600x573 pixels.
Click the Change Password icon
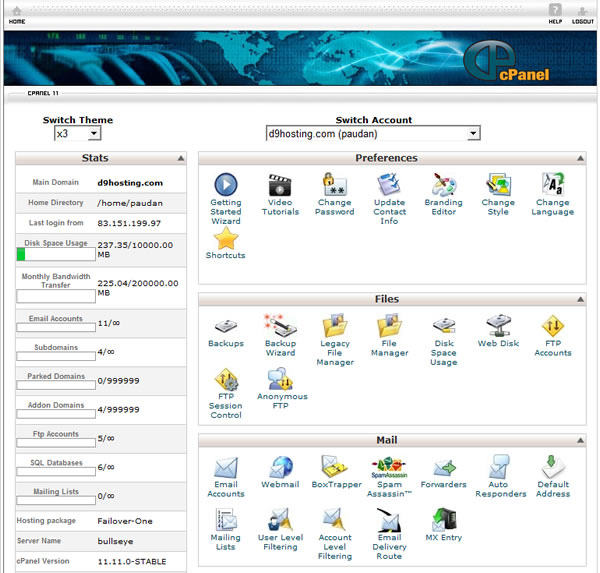point(334,186)
